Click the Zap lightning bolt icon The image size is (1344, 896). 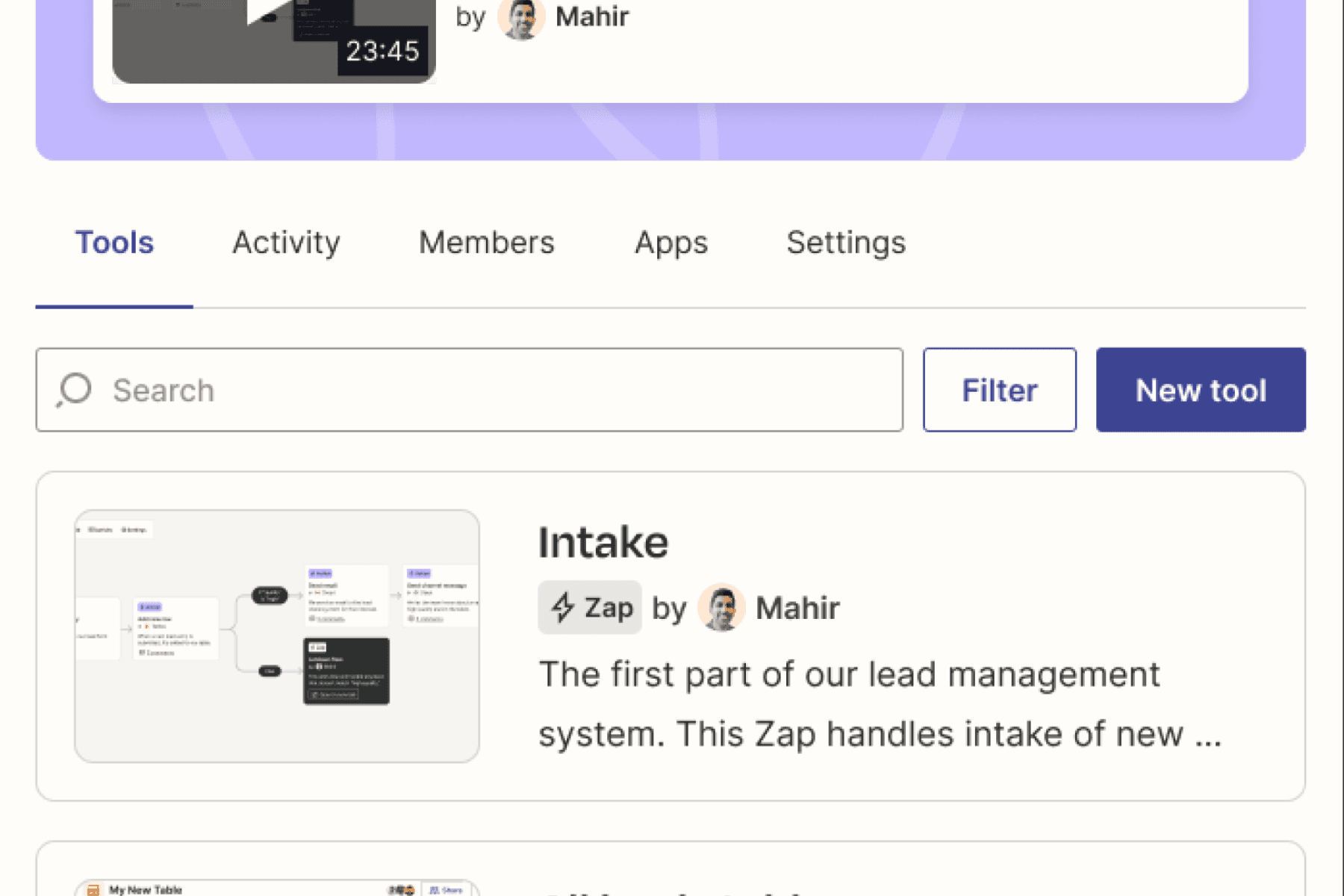click(562, 608)
